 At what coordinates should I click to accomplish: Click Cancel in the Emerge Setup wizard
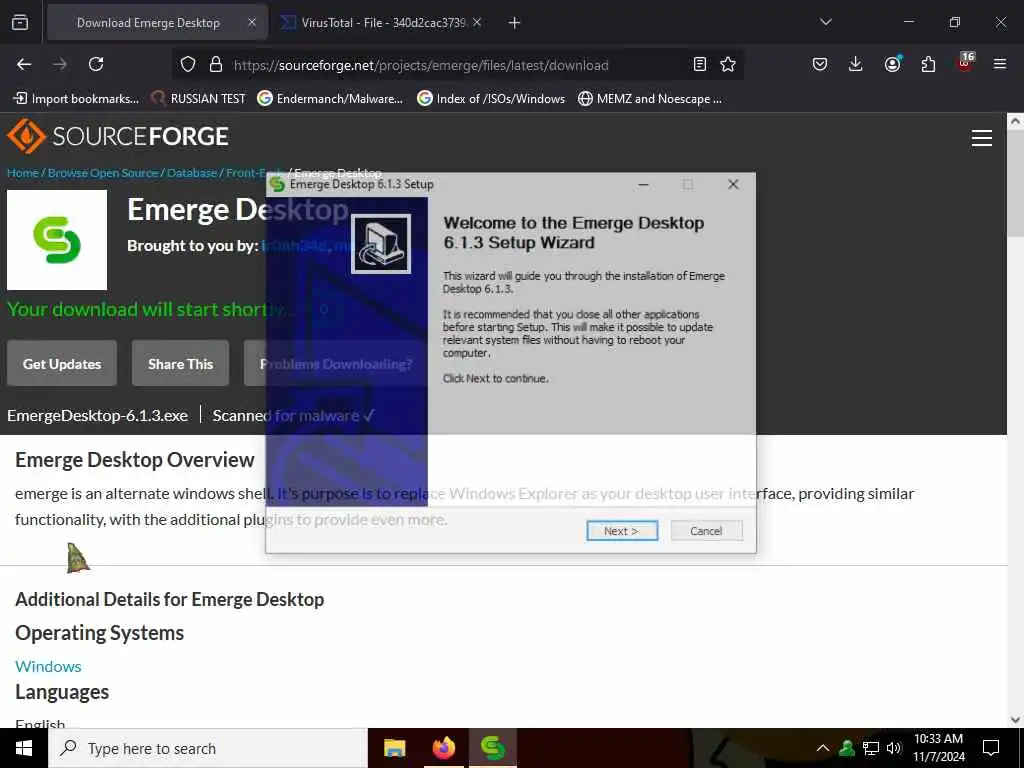[x=706, y=531]
